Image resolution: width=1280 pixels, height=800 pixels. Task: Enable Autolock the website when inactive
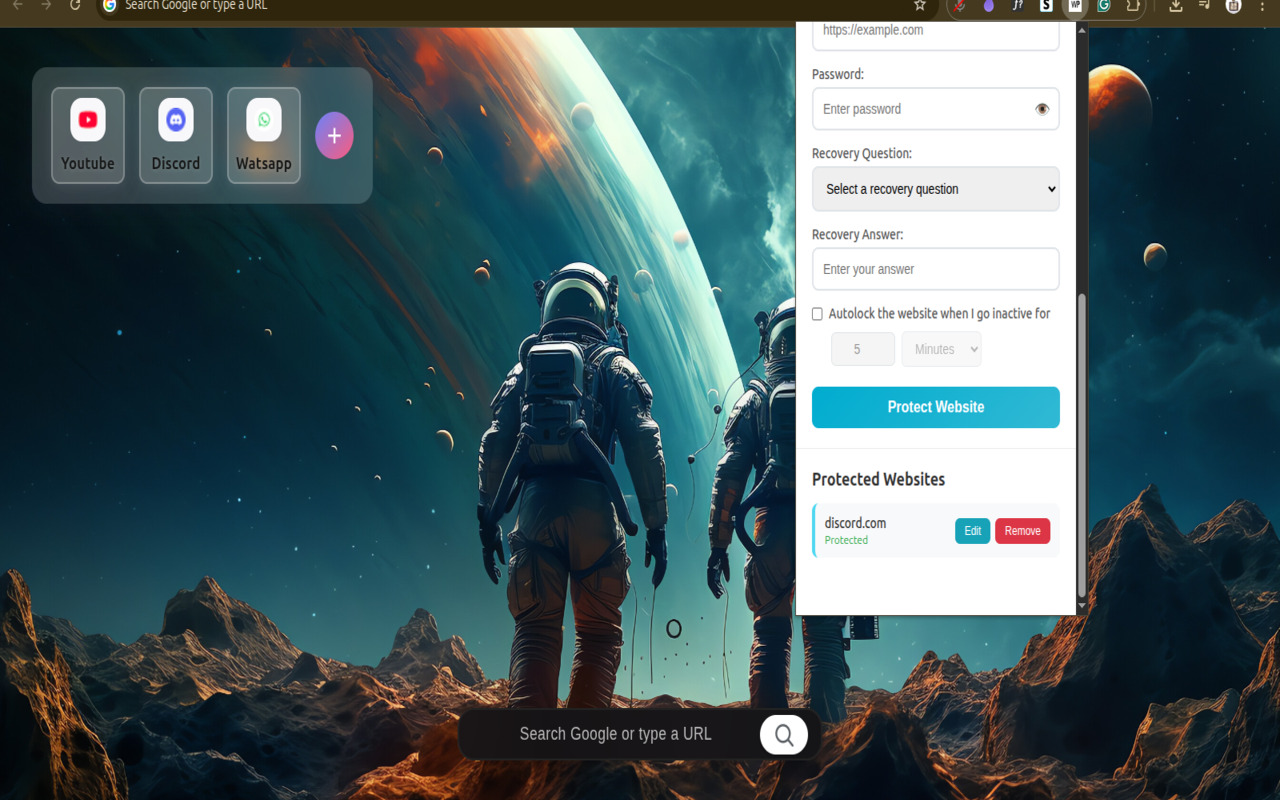[817, 313]
